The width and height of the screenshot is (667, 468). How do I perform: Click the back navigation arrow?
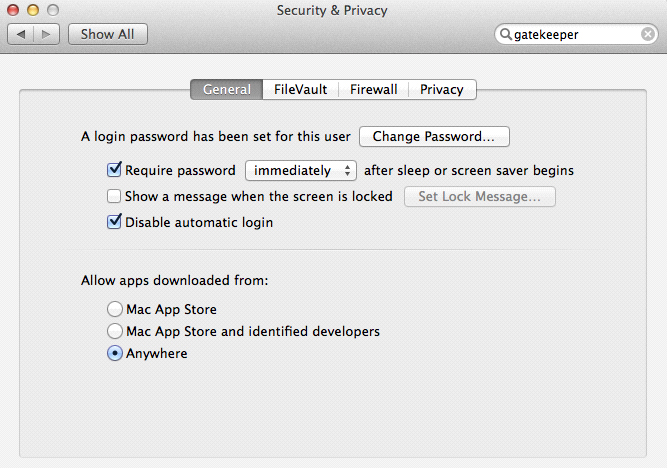(x=21, y=34)
